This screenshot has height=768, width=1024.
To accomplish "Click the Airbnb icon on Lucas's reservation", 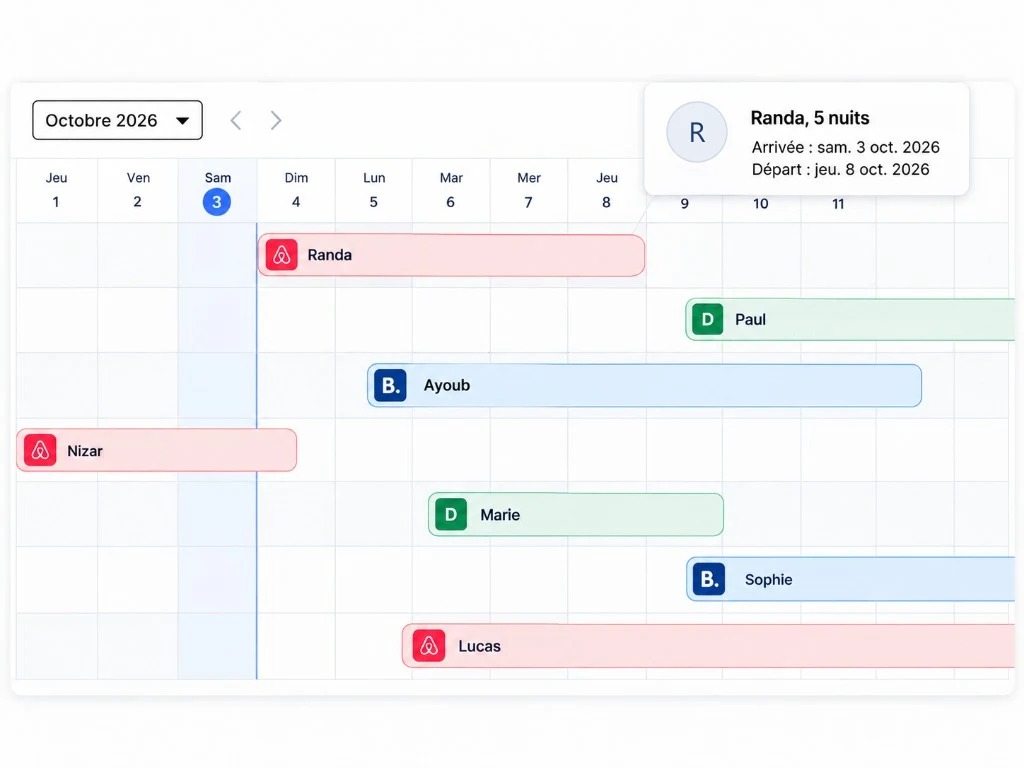I will [429, 646].
